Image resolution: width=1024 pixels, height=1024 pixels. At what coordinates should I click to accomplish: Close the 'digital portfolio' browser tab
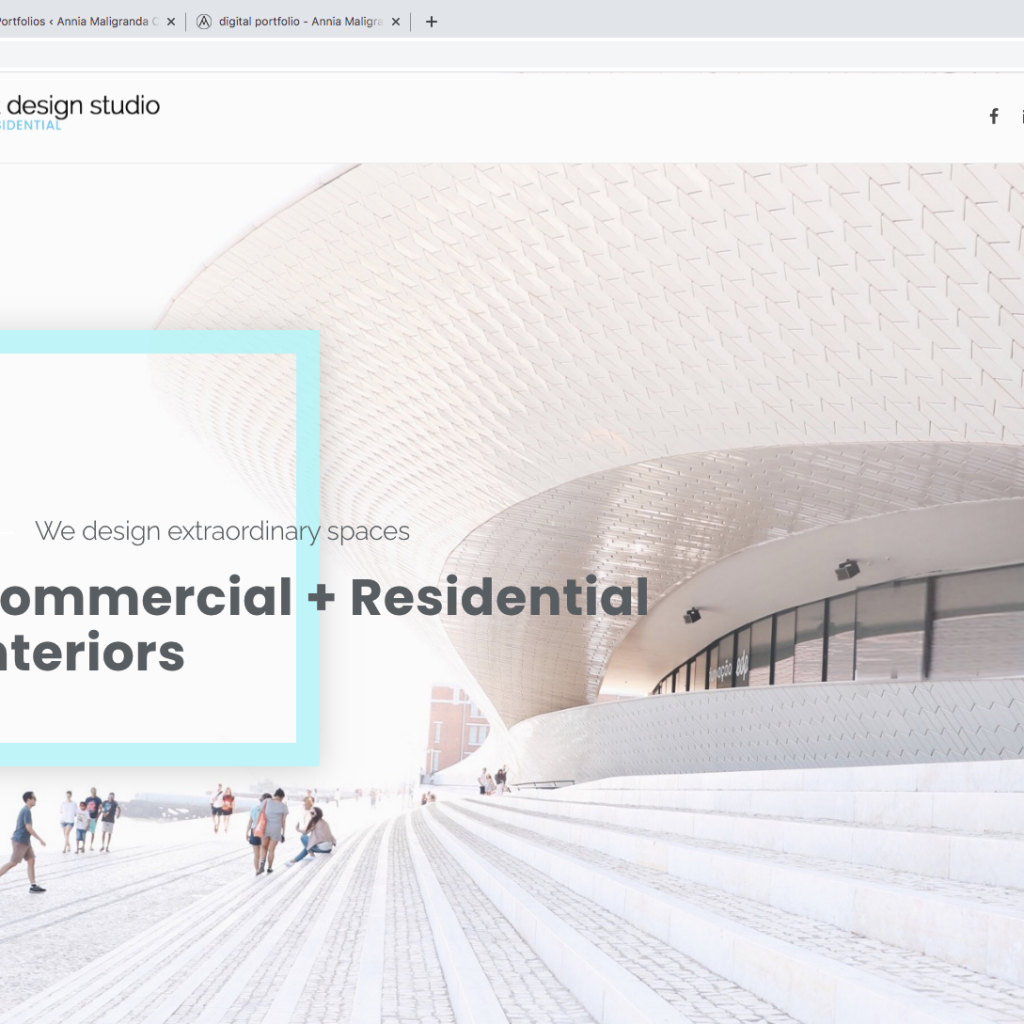pyautogui.click(x=398, y=21)
